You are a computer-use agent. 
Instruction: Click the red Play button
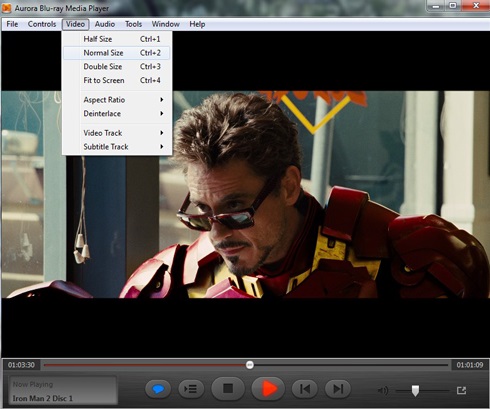(269, 388)
